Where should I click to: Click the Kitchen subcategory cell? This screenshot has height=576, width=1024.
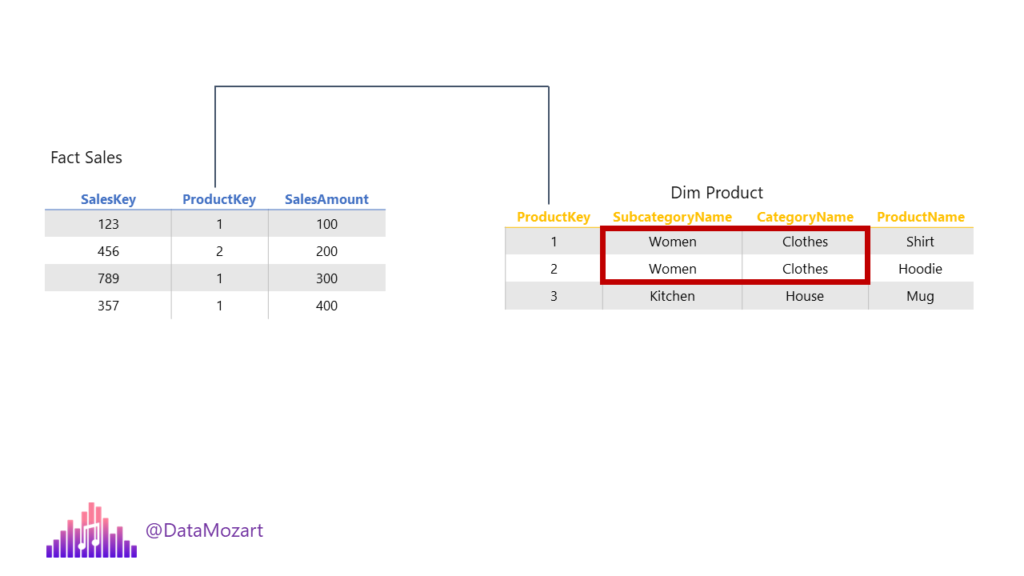(x=672, y=296)
